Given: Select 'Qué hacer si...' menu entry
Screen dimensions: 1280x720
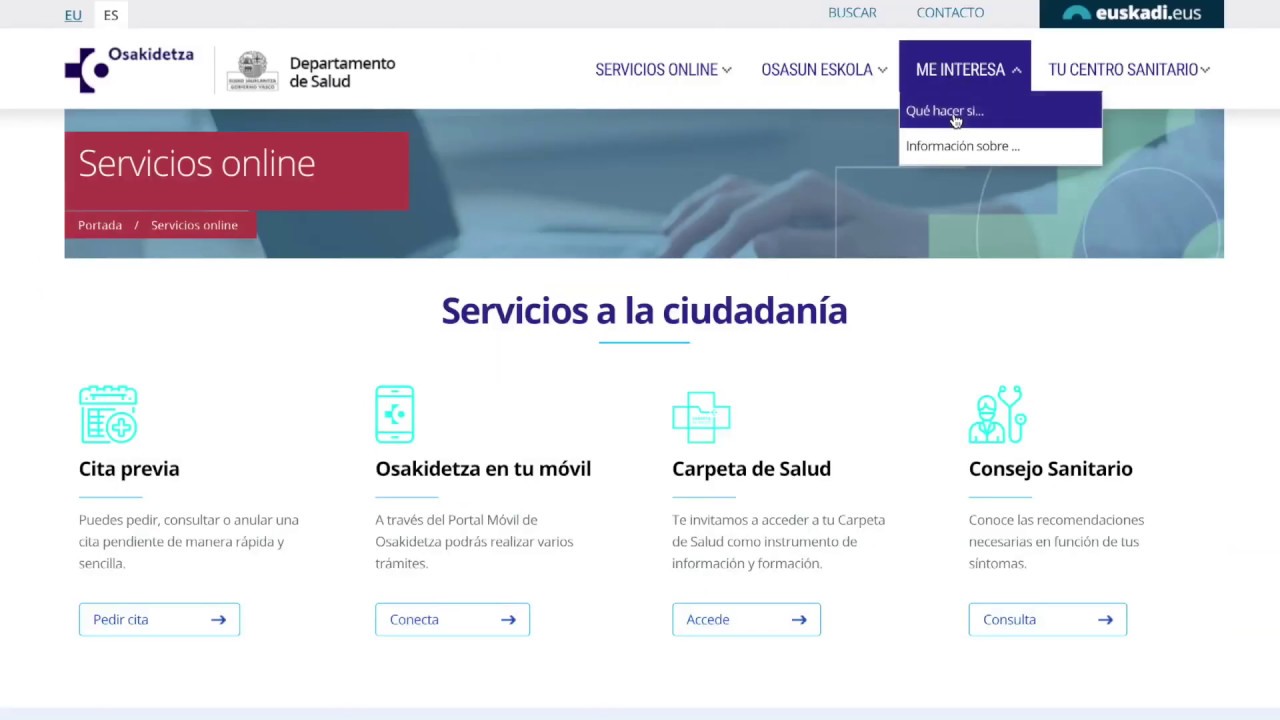Looking at the screenshot, I should point(1000,111).
